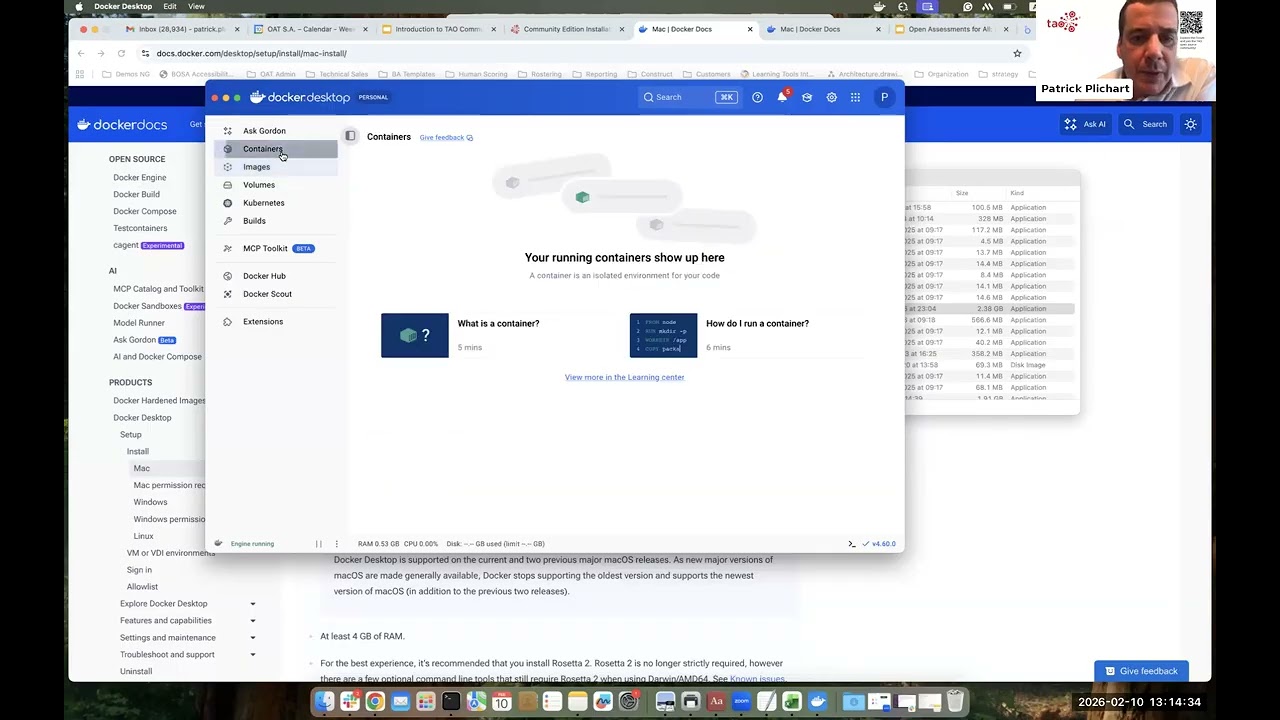Toggle docs theme with the sun icon
The height and width of the screenshot is (720, 1280).
(1190, 124)
